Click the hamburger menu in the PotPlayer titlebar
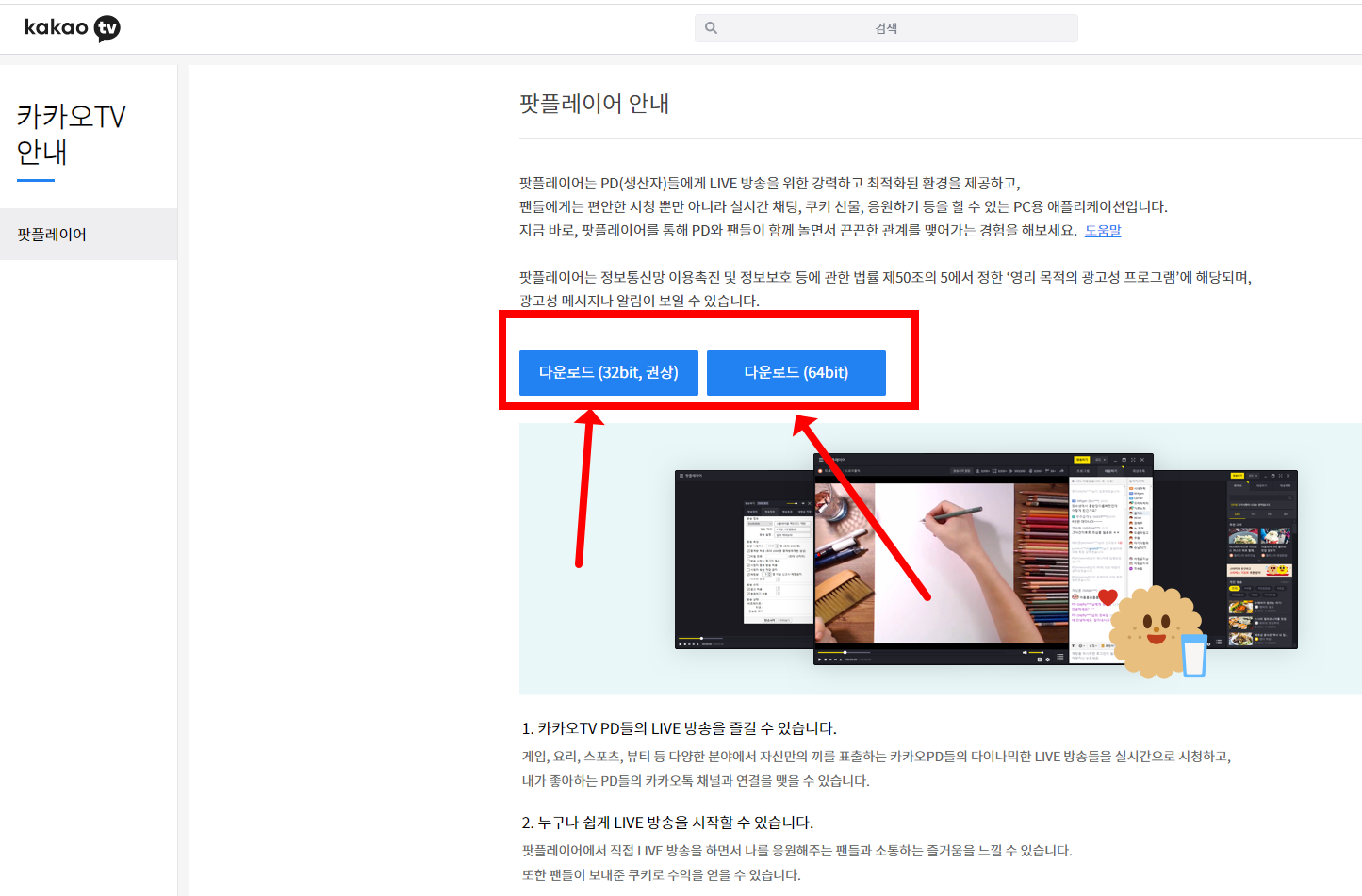1362x896 pixels. pos(821,460)
